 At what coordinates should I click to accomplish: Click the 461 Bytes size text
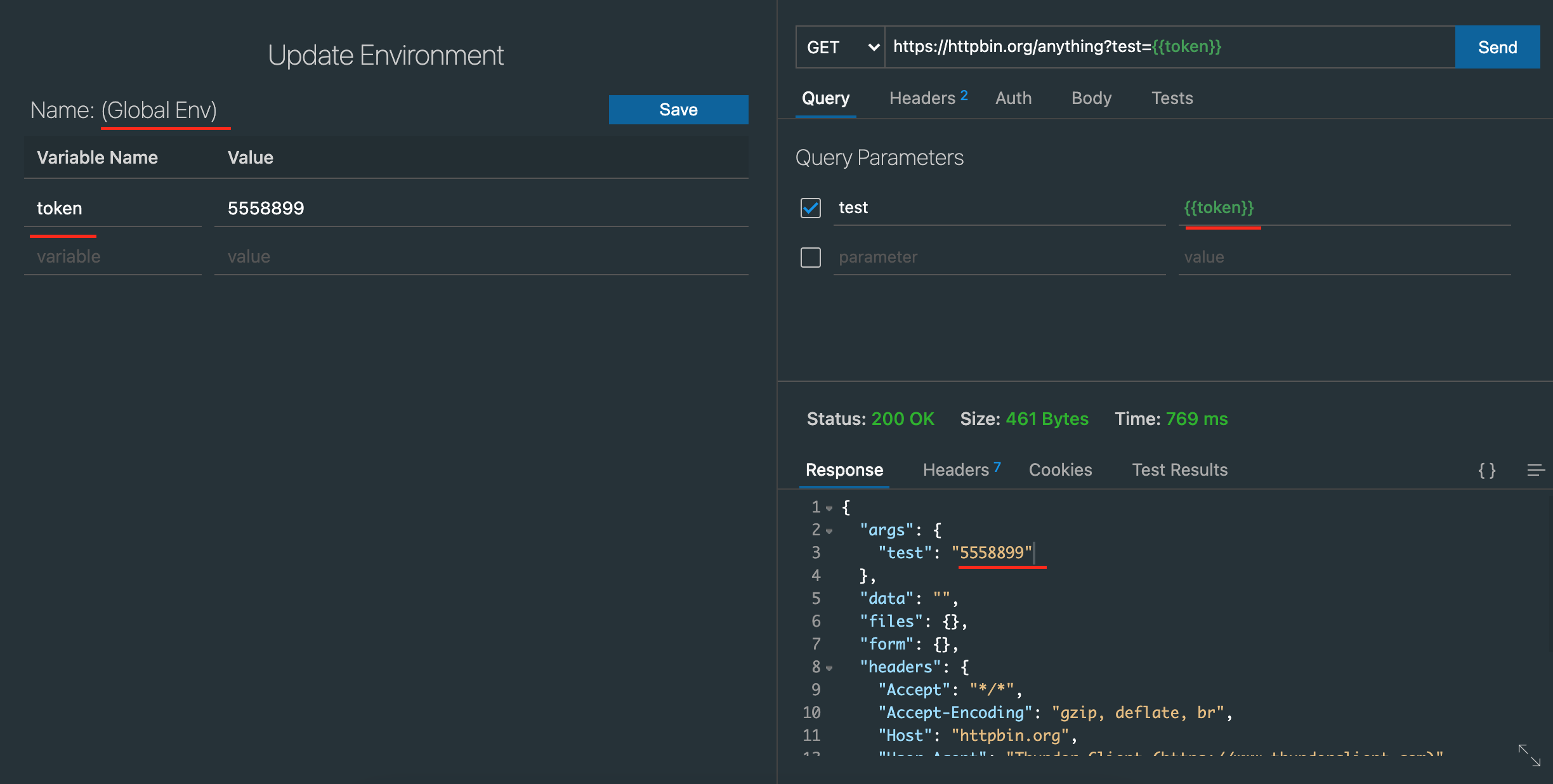tap(1047, 419)
